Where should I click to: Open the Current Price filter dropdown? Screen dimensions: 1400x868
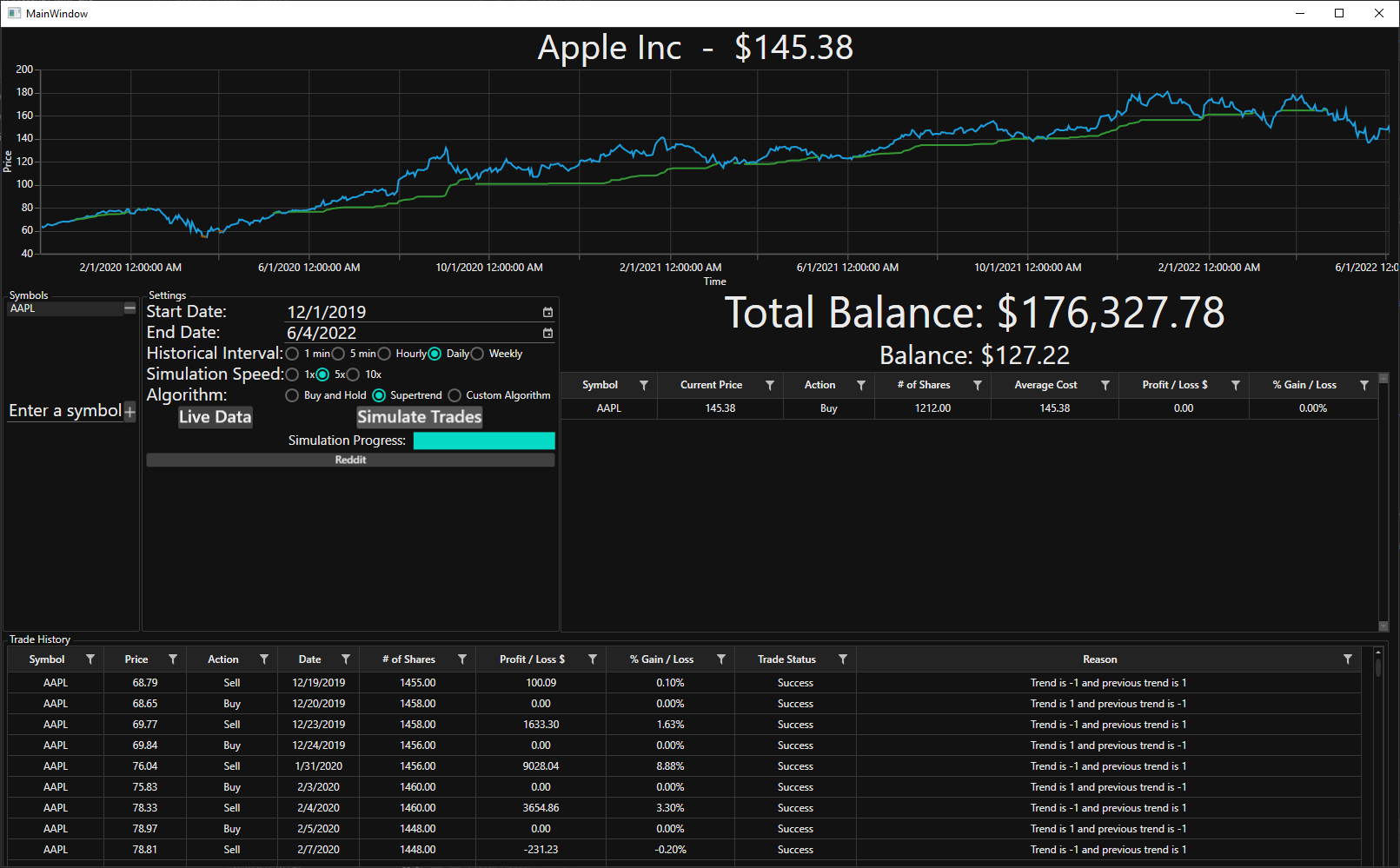[769, 385]
